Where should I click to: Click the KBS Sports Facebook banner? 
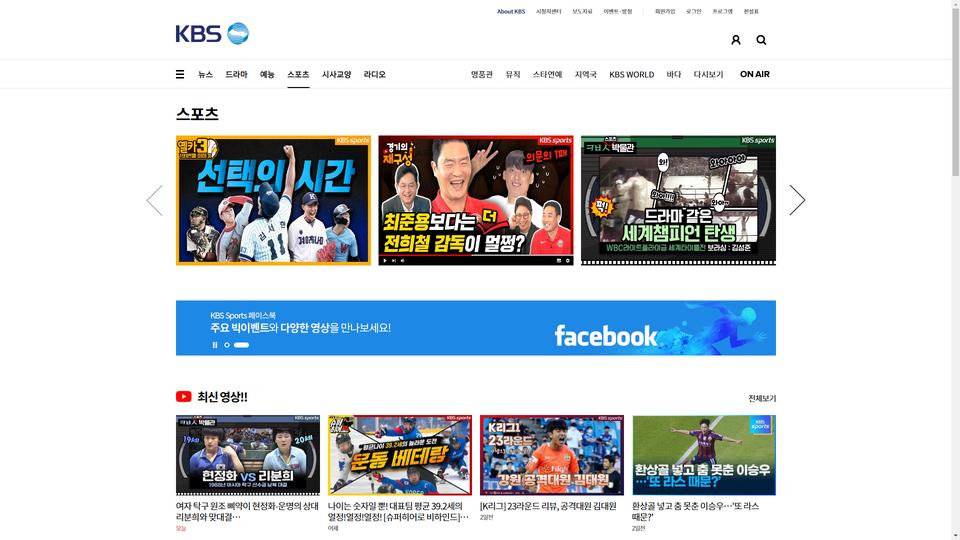[x=476, y=328]
